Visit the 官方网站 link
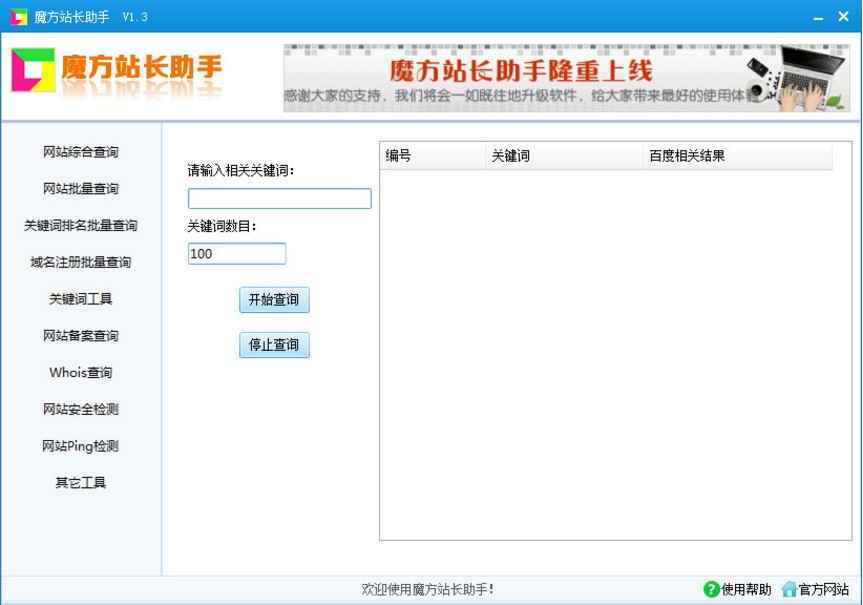Viewport: 863px width, 605px height. [x=823, y=590]
